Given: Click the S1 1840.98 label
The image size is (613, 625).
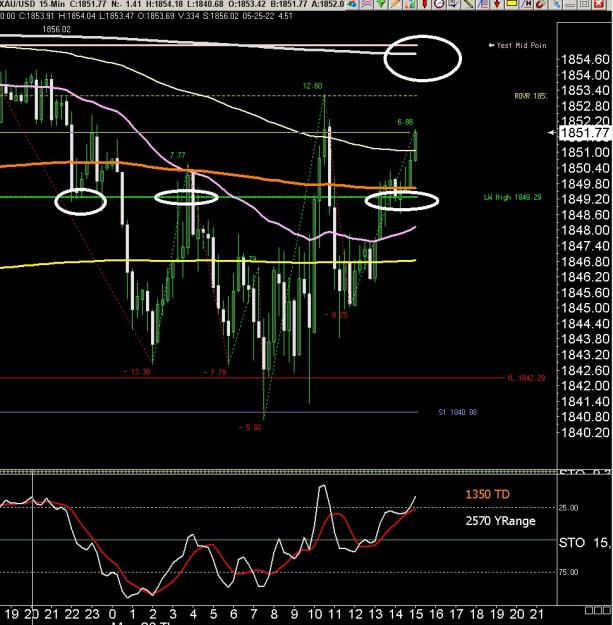Looking at the screenshot, I should tap(458, 412).
